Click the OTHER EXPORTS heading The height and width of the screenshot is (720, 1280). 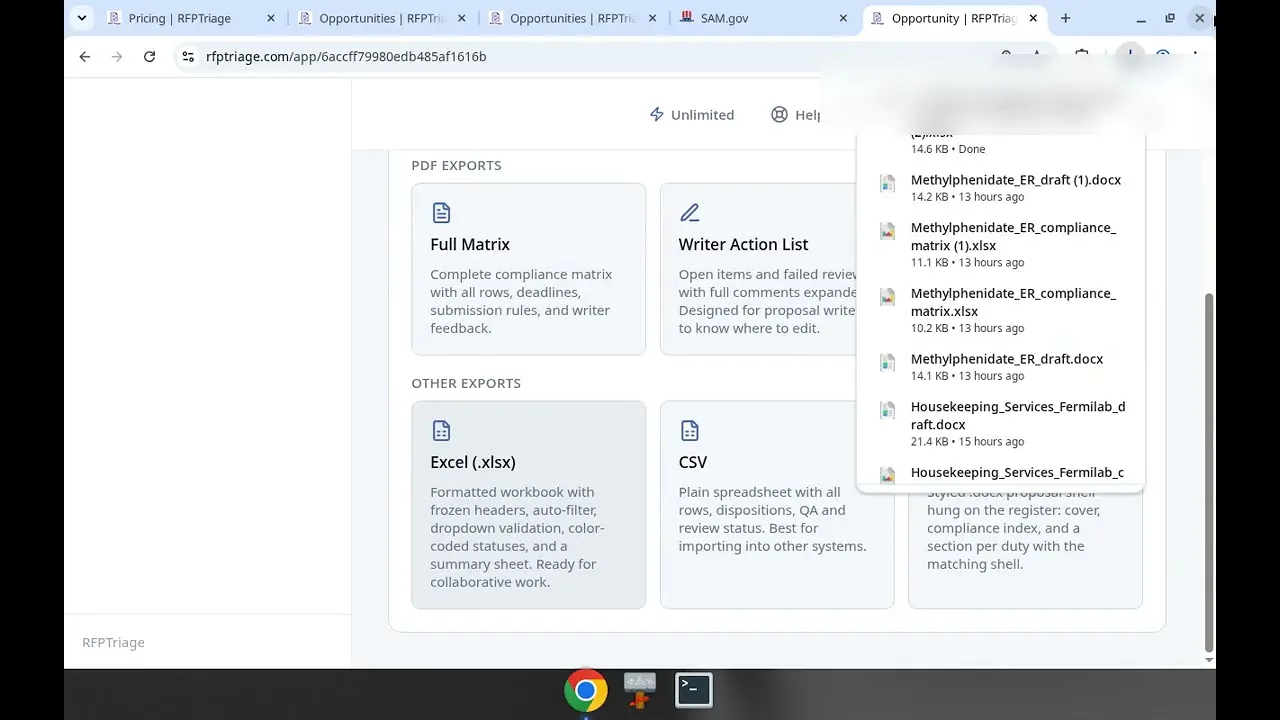[x=466, y=383]
